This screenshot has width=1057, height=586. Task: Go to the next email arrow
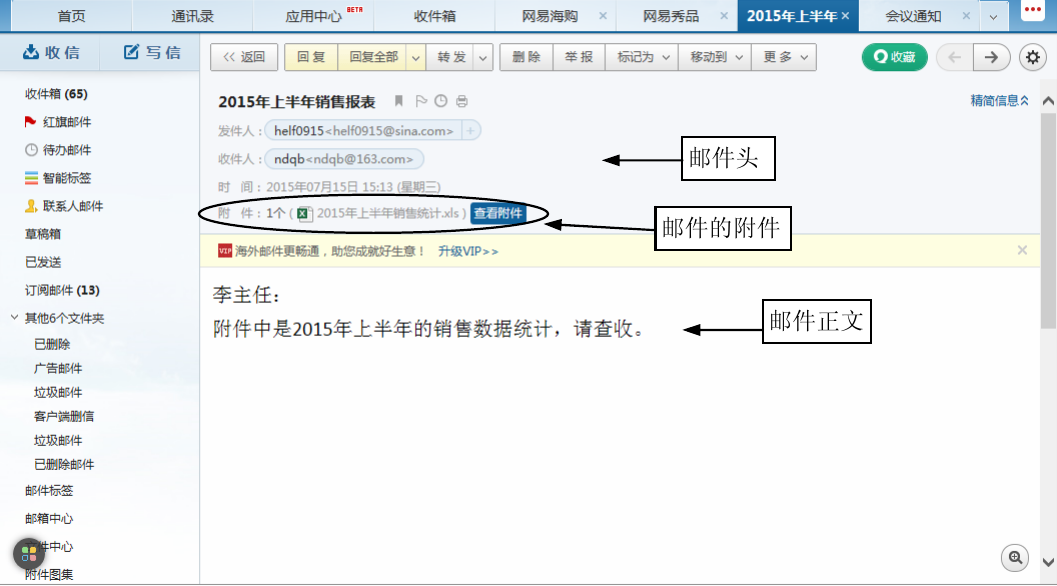[991, 57]
